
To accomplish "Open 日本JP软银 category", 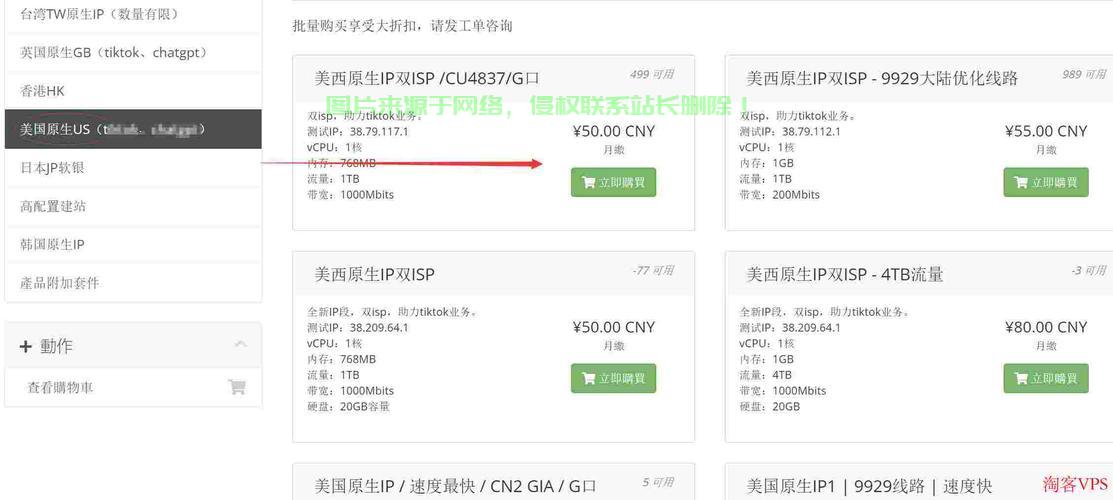I will (133, 168).
